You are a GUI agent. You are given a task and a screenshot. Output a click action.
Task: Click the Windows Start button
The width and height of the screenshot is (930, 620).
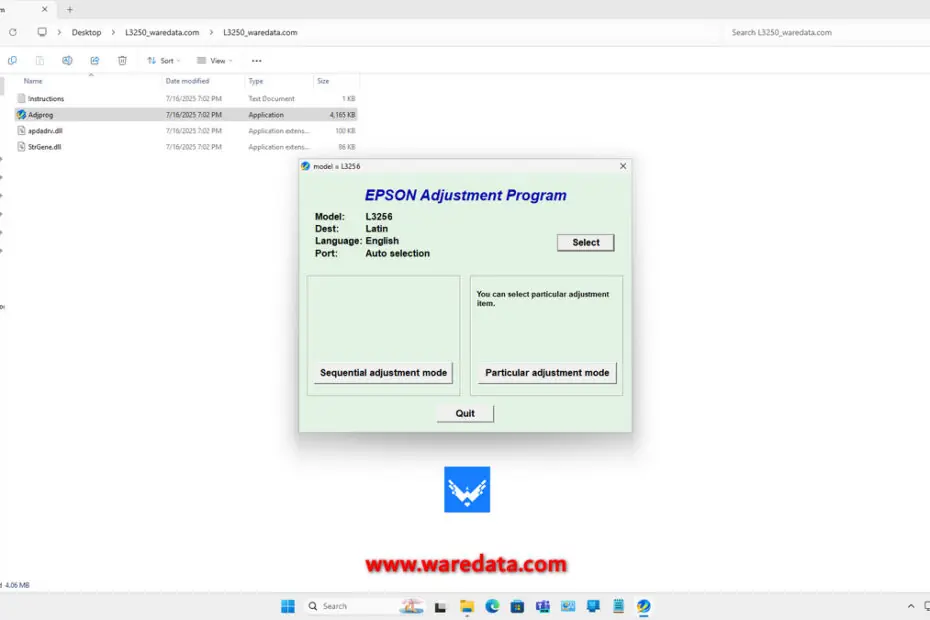(288, 606)
